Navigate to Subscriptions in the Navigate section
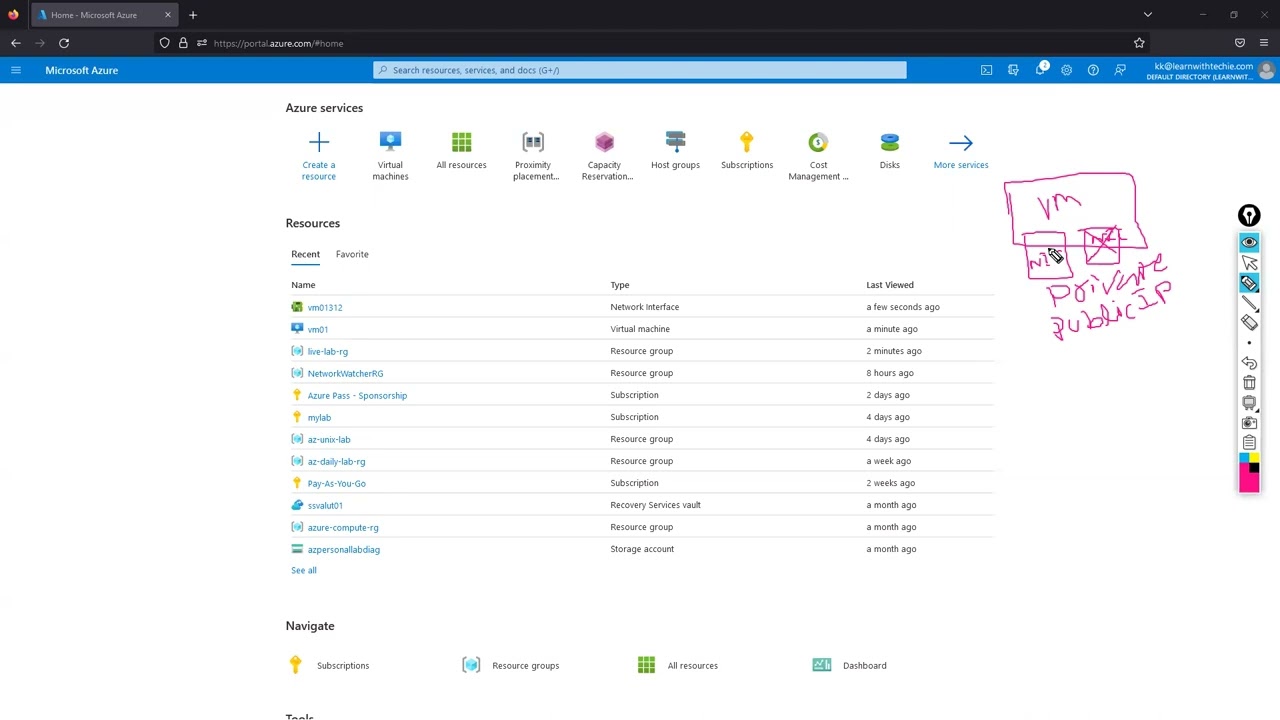The height and width of the screenshot is (720, 1280). tap(329, 665)
